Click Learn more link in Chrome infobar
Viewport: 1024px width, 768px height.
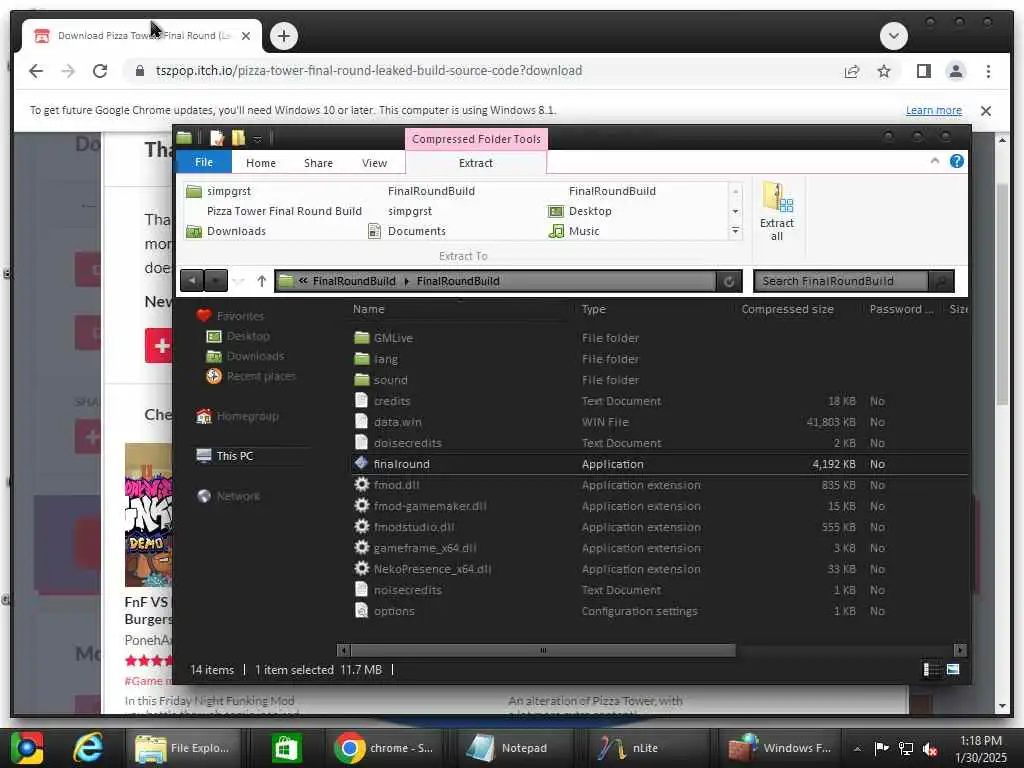click(x=933, y=110)
